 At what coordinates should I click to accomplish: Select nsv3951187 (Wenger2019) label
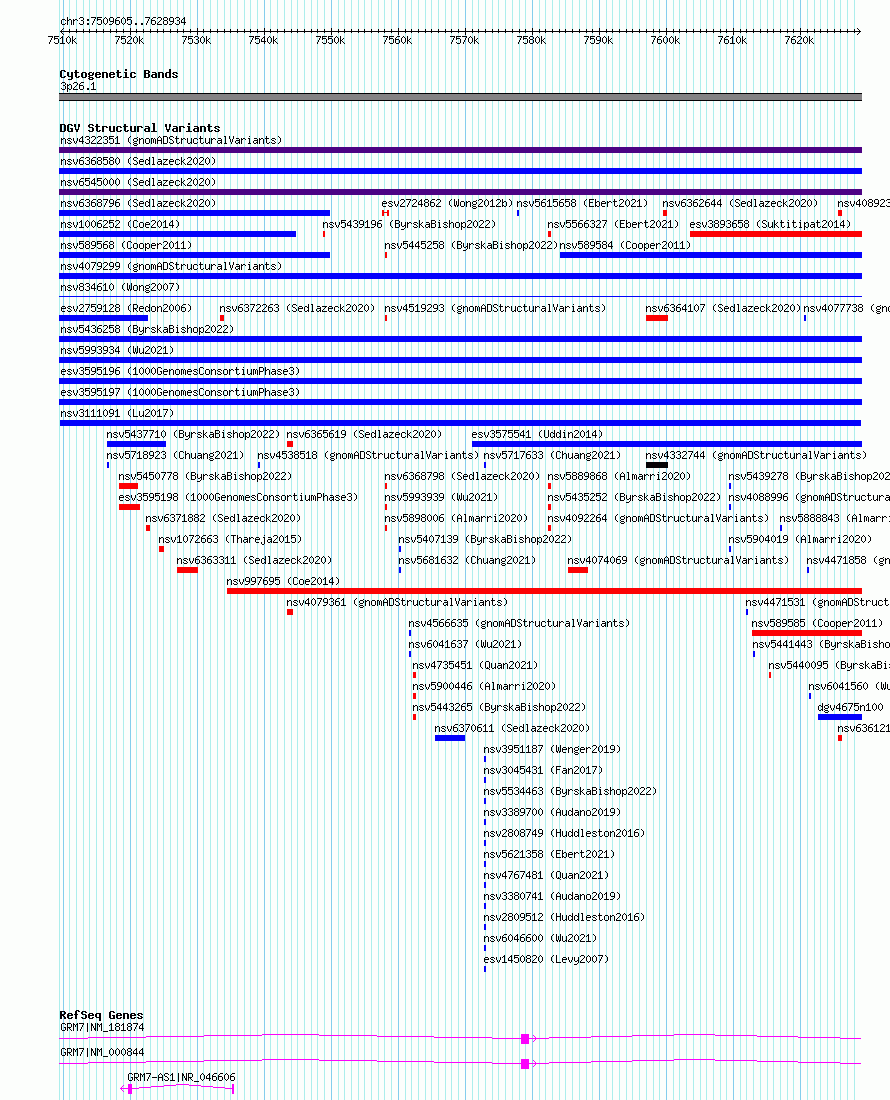[x=552, y=751]
